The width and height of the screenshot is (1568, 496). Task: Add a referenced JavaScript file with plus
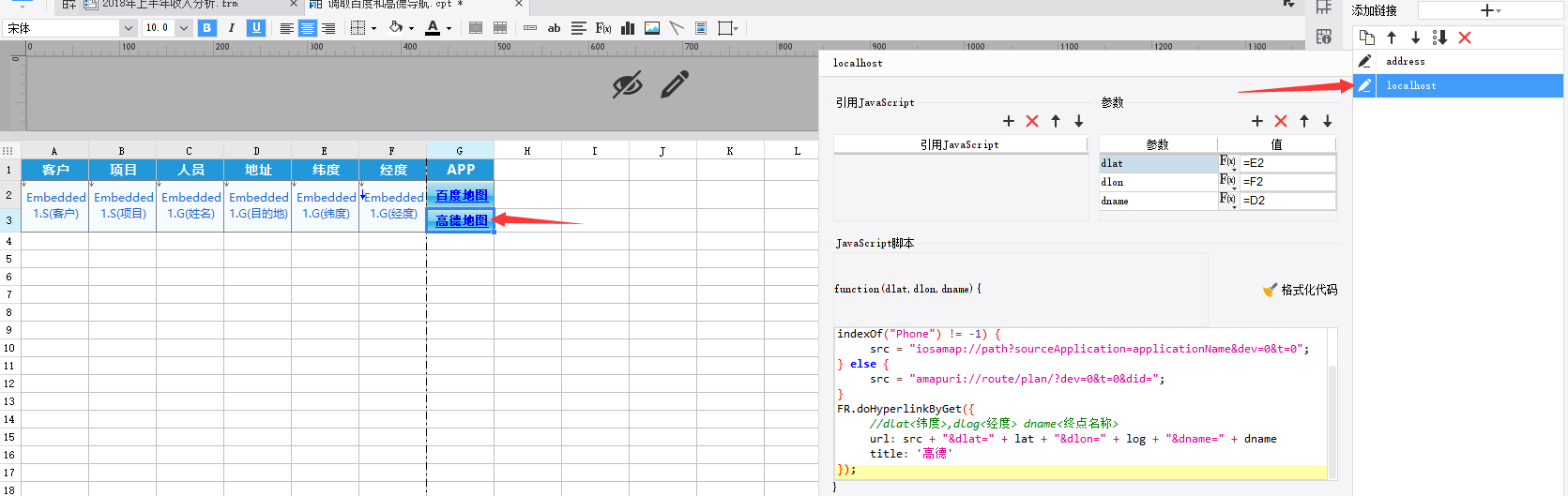click(1009, 121)
